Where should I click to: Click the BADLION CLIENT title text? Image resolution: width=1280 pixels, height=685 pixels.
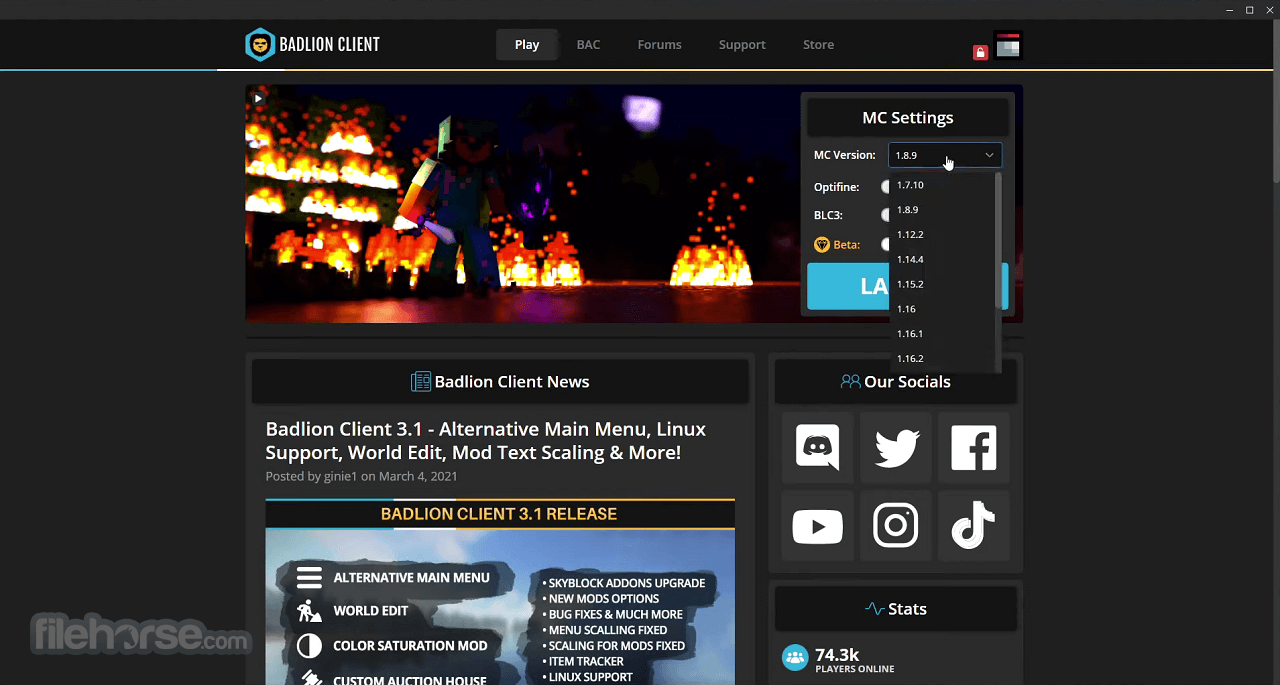pos(330,45)
